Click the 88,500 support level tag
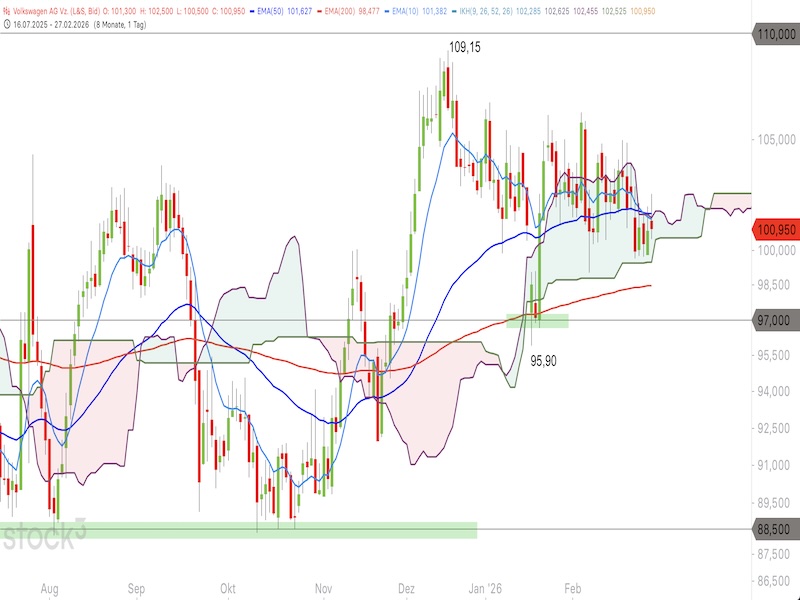800x600 pixels. pyautogui.click(x=776, y=529)
